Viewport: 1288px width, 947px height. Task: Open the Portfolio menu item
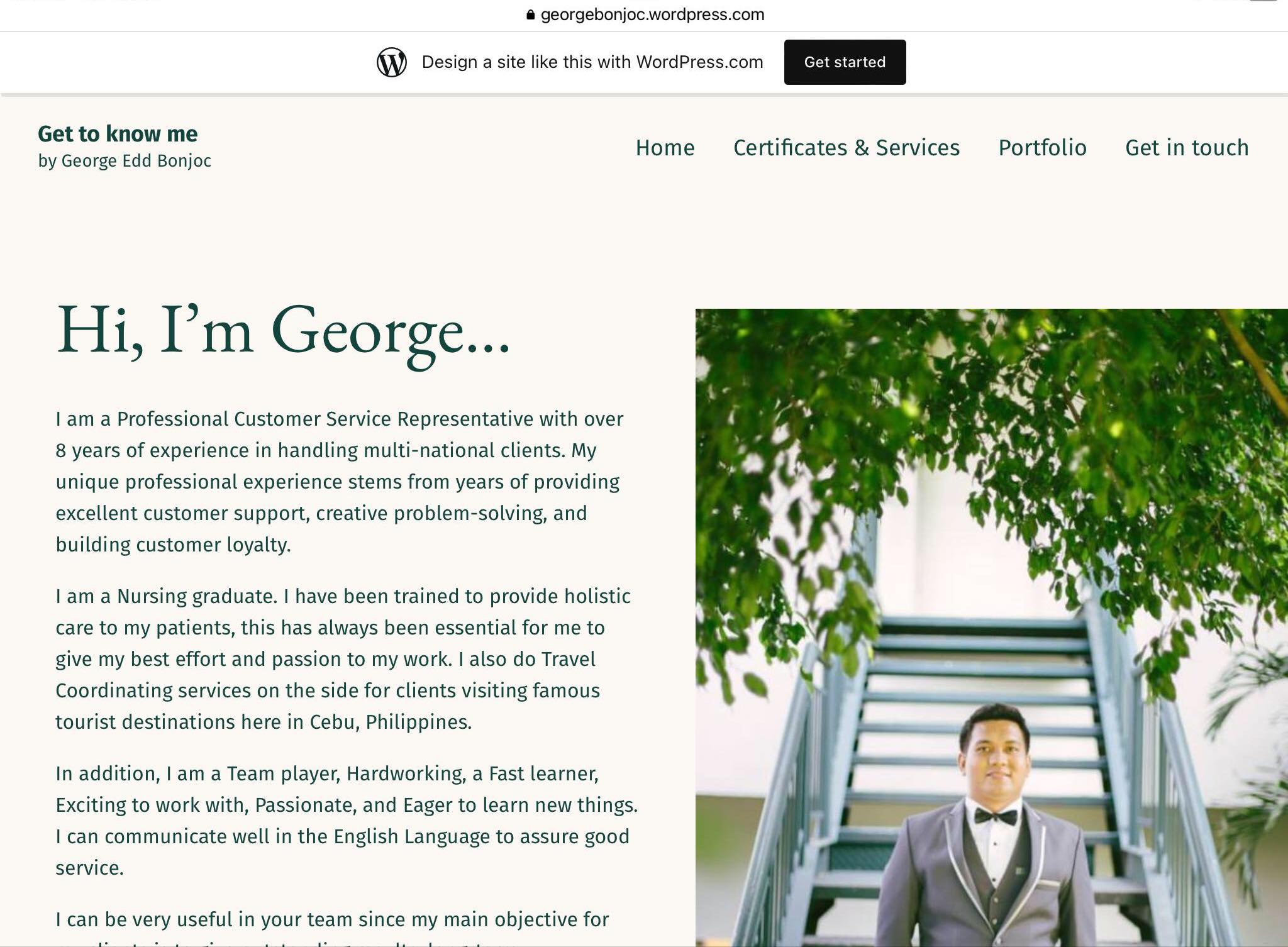(1042, 148)
